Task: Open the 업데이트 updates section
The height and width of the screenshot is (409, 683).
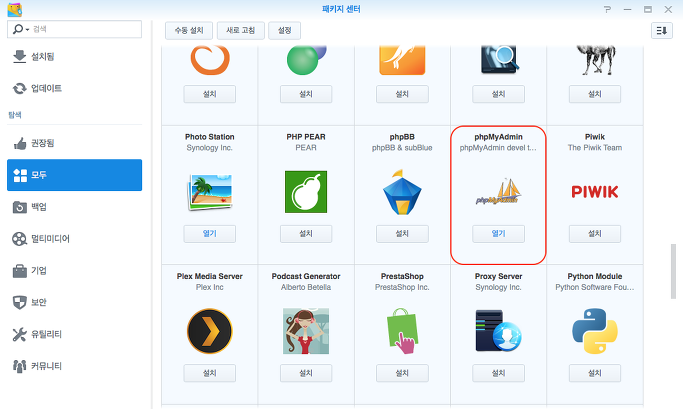Action: [74, 88]
